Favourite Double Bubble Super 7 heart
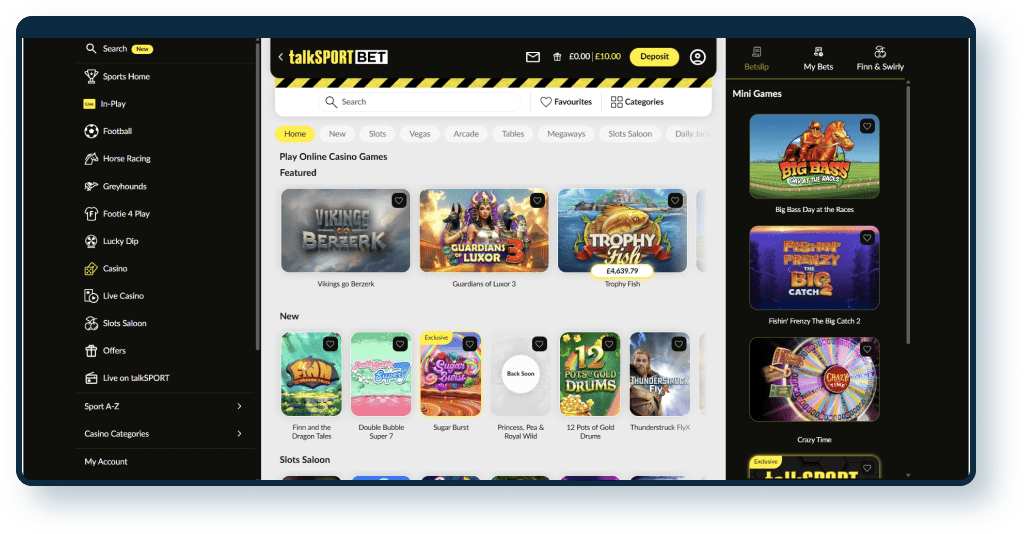 (400, 344)
